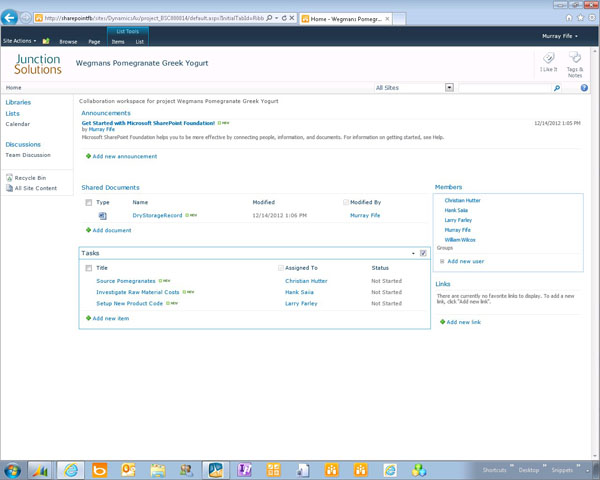Screen dimensions: 600x480
Task: Toggle select-all checkbox in Shared Documents header
Action: pyautogui.click(x=89, y=202)
